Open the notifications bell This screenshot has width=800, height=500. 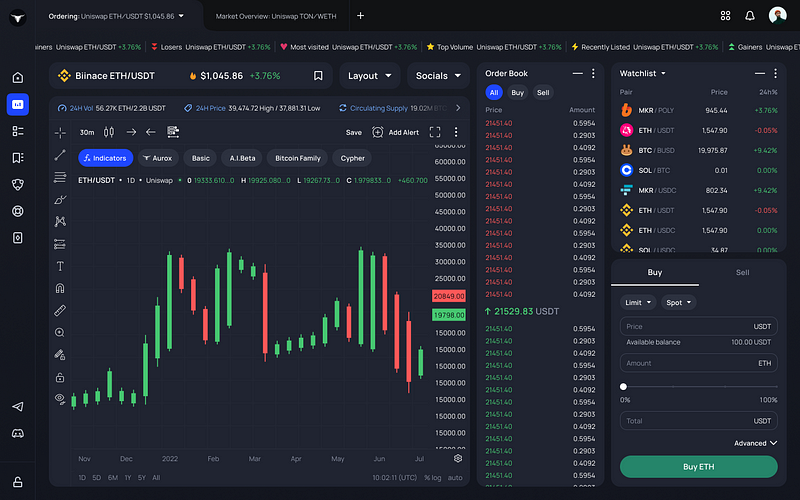749,16
